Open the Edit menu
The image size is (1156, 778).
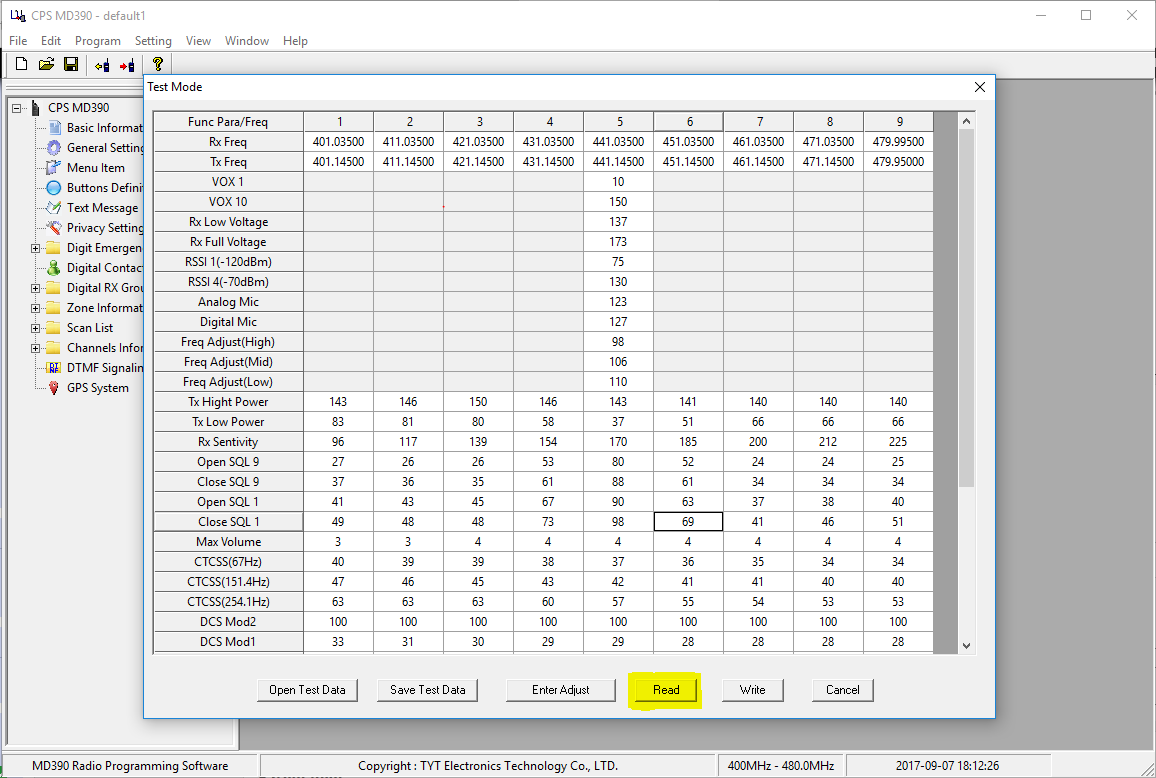pyautogui.click(x=51, y=41)
